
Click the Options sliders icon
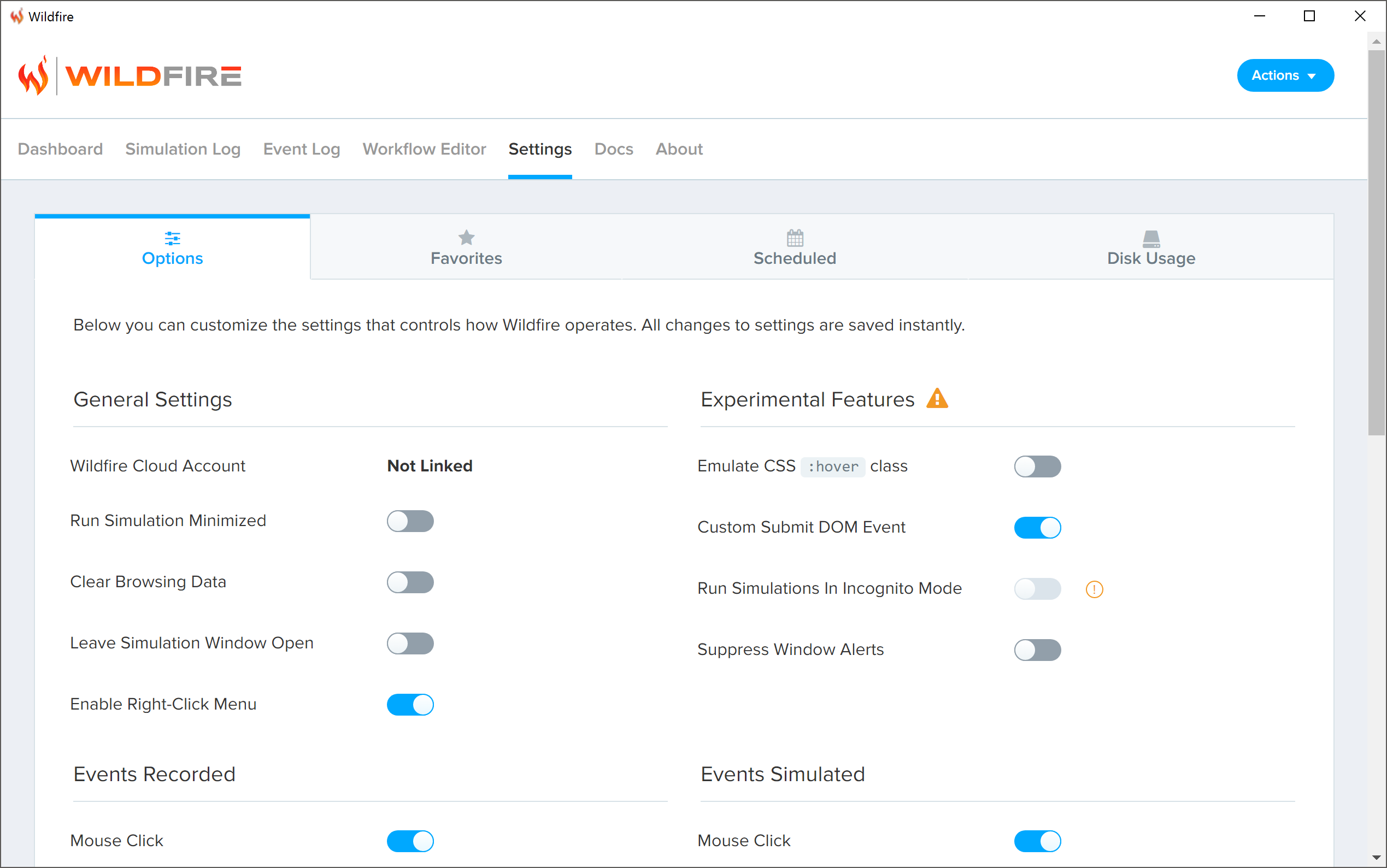[172, 238]
